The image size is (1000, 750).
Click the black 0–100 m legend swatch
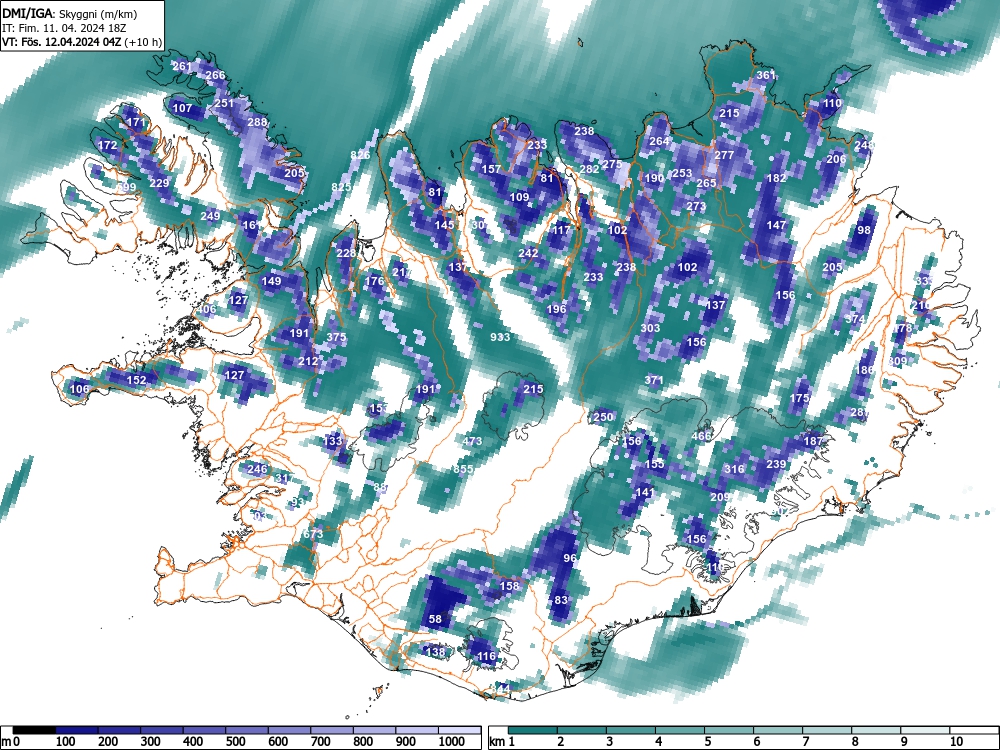pyautogui.click(x=34, y=730)
